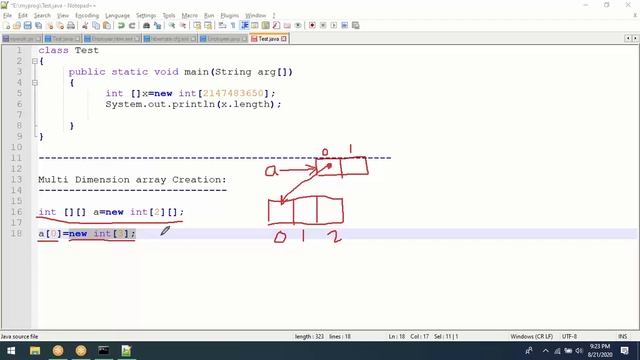Click the Save All toolbar icon
This screenshot has width=640, height=360.
point(38,25)
